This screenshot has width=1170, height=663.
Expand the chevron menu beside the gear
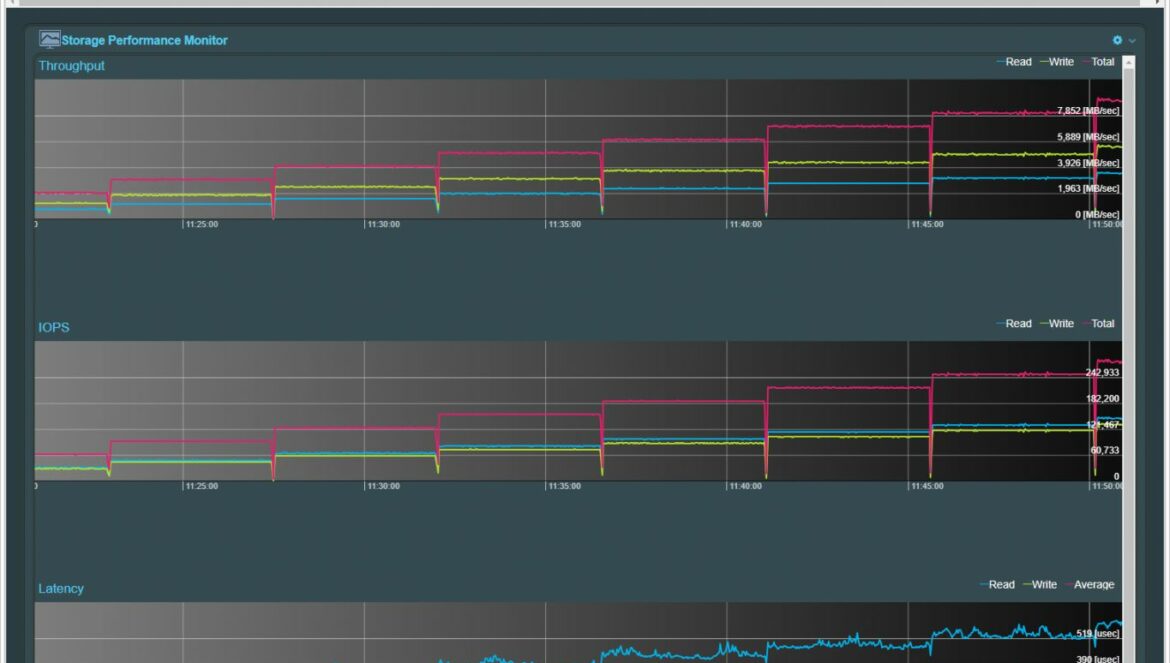point(1132,41)
